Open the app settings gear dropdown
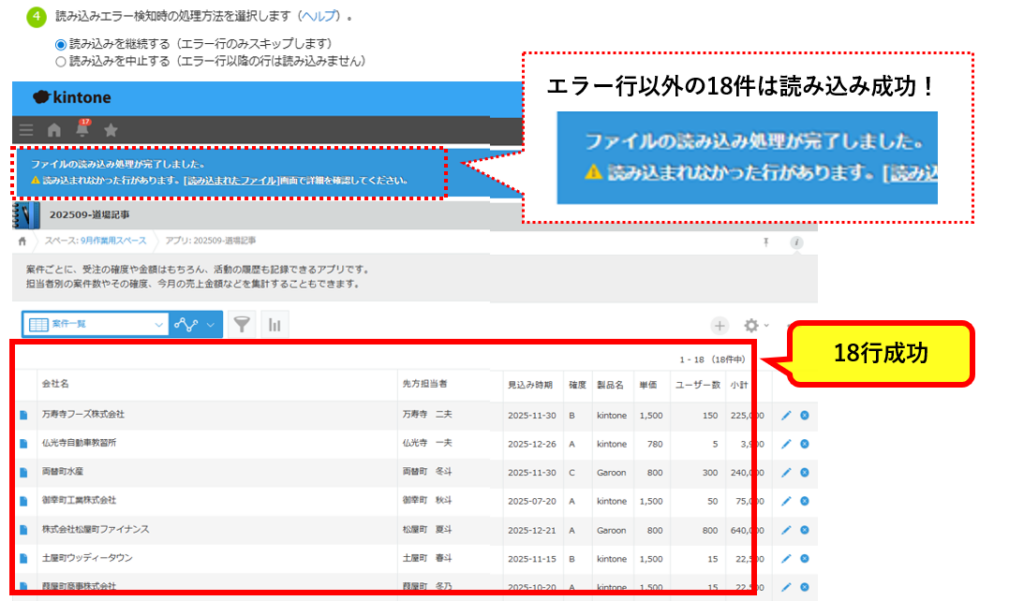This screenshot has width=1024, height=601. [x=755, y=325]
